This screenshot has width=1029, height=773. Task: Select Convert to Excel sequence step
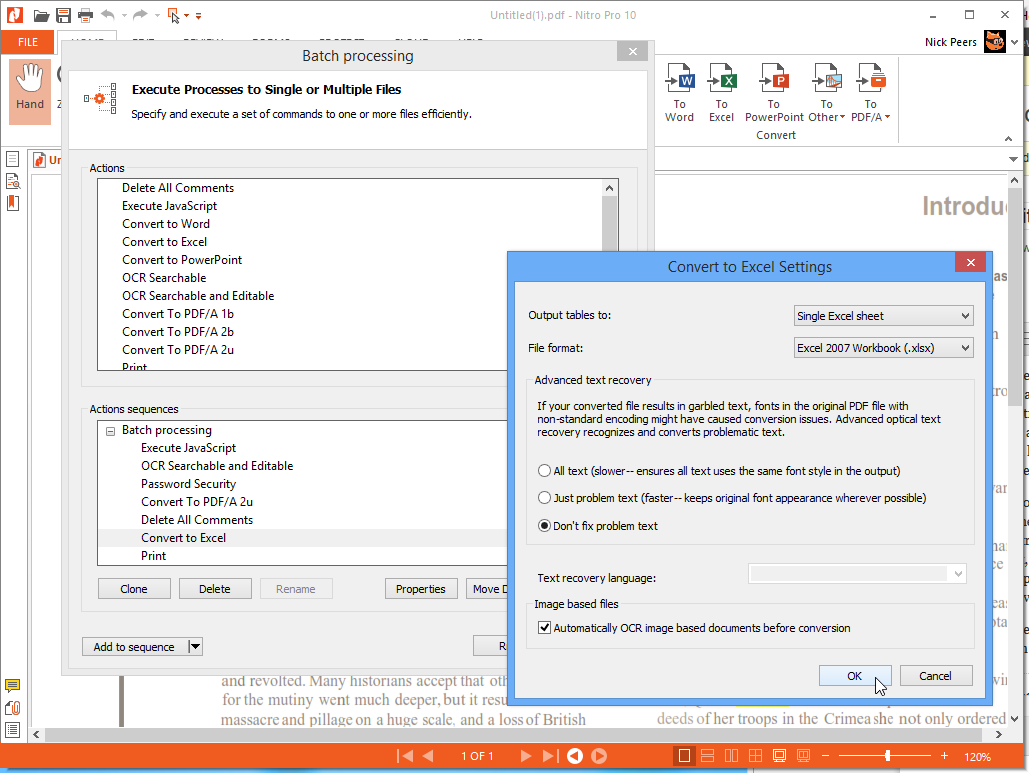184,537
